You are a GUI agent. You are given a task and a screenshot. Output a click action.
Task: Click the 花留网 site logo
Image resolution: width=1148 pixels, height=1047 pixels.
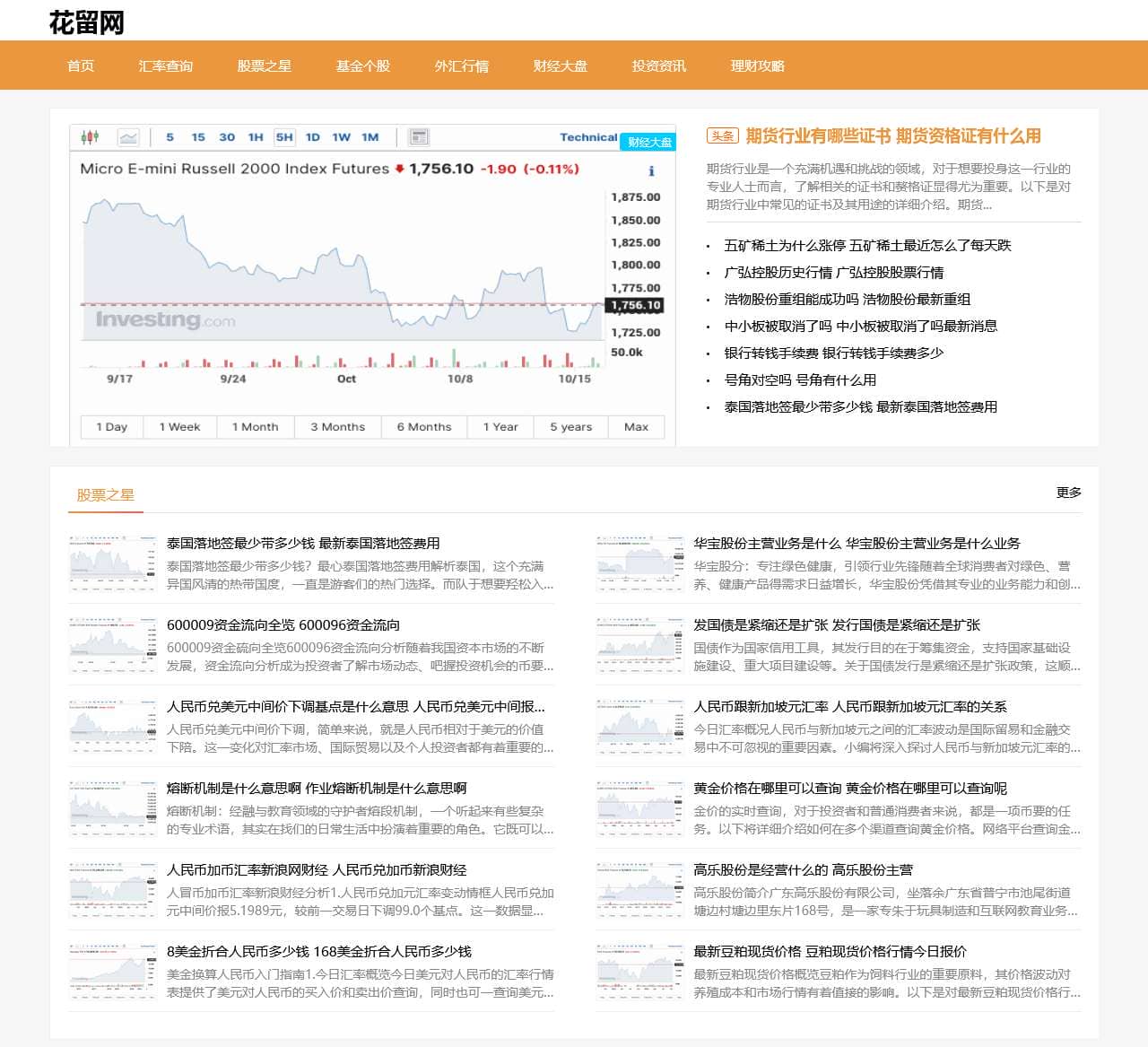click(x=87, y=22)
